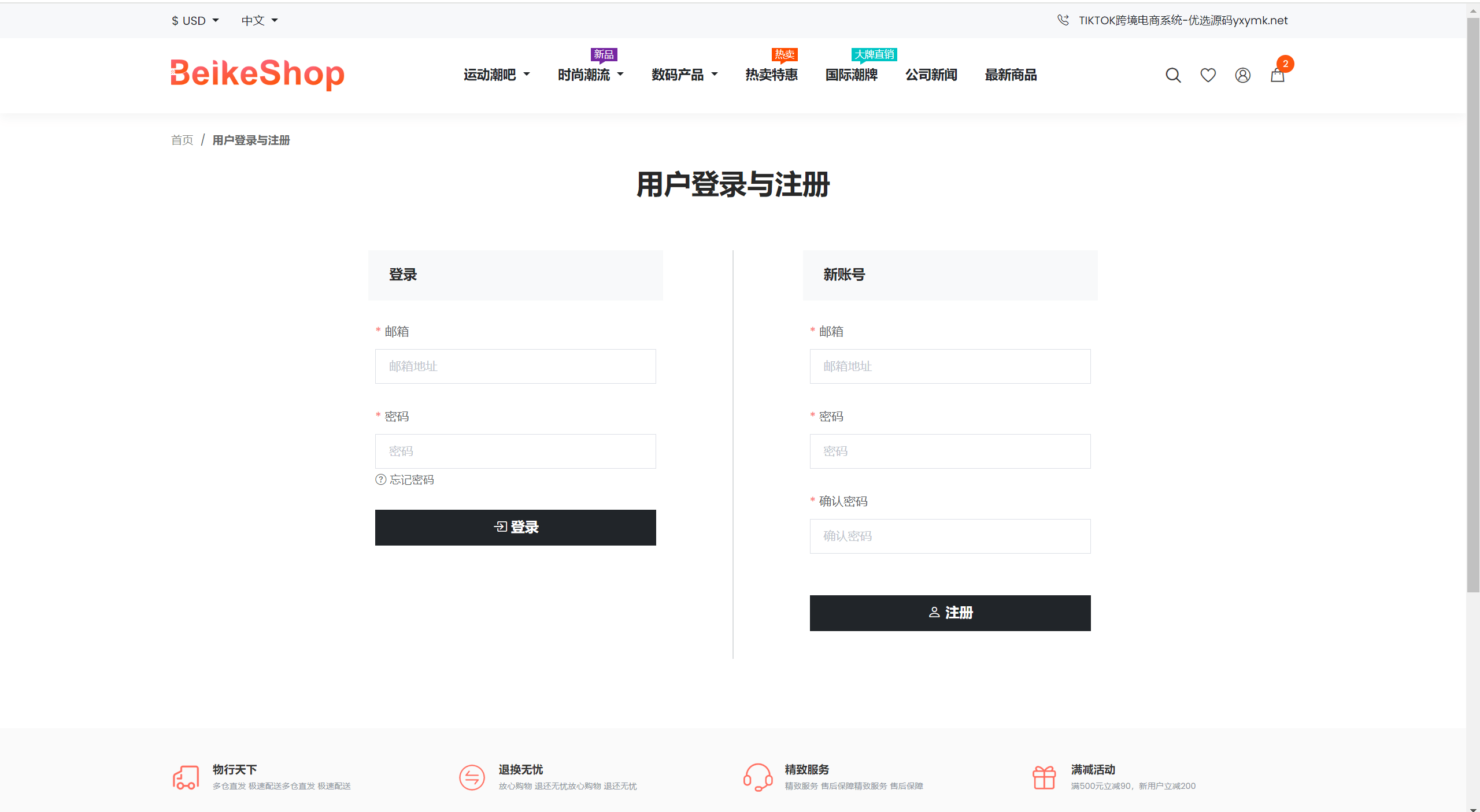Click the black 登录 button
1480x812 pixels.
(515, 527)
